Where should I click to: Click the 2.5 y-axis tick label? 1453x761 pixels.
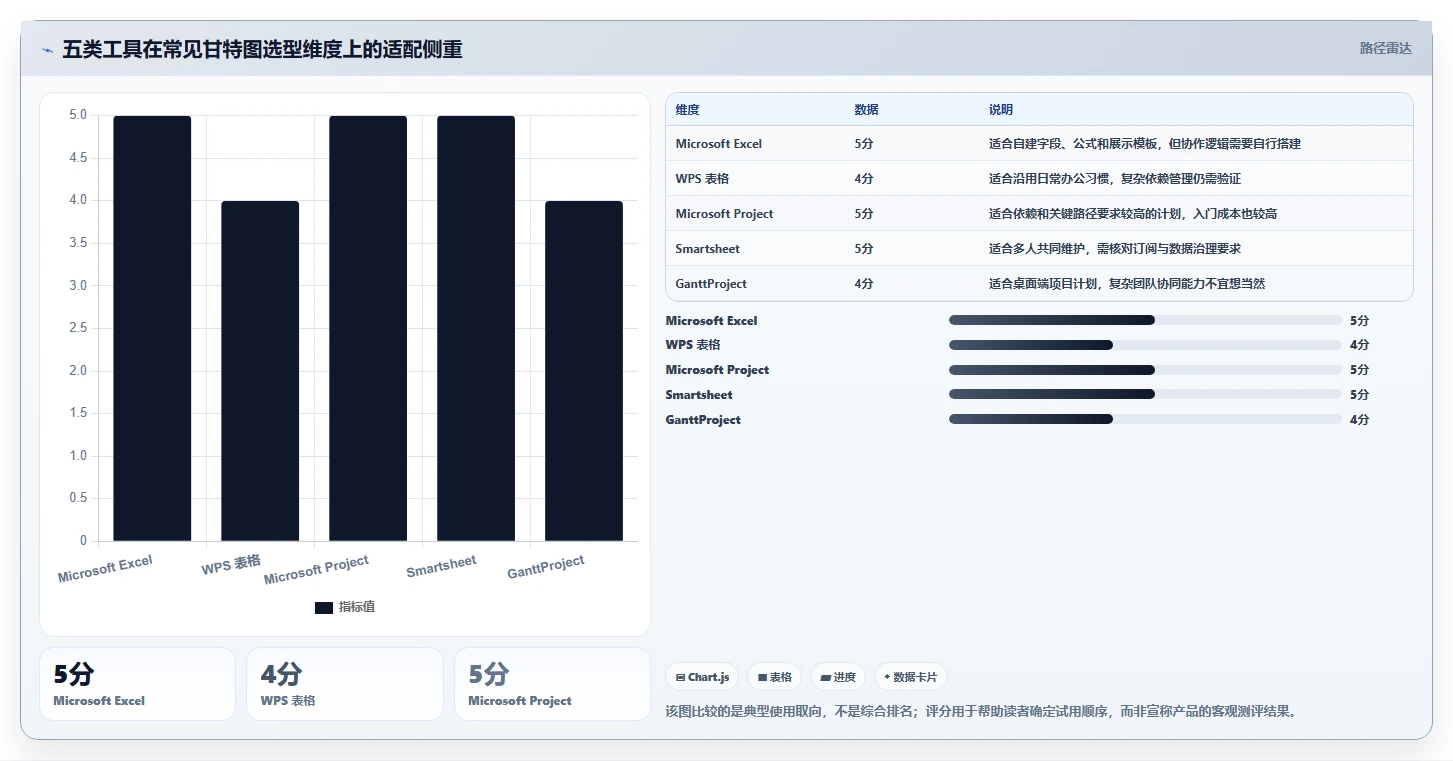click(x=77, y=328)
